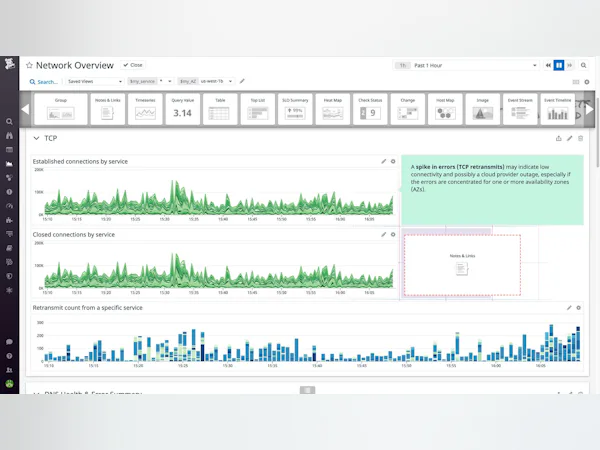The width and height of the screenshot is (600, 450).
Task: Edit the Established connections by service widget
Action: (x=383, y=161)
